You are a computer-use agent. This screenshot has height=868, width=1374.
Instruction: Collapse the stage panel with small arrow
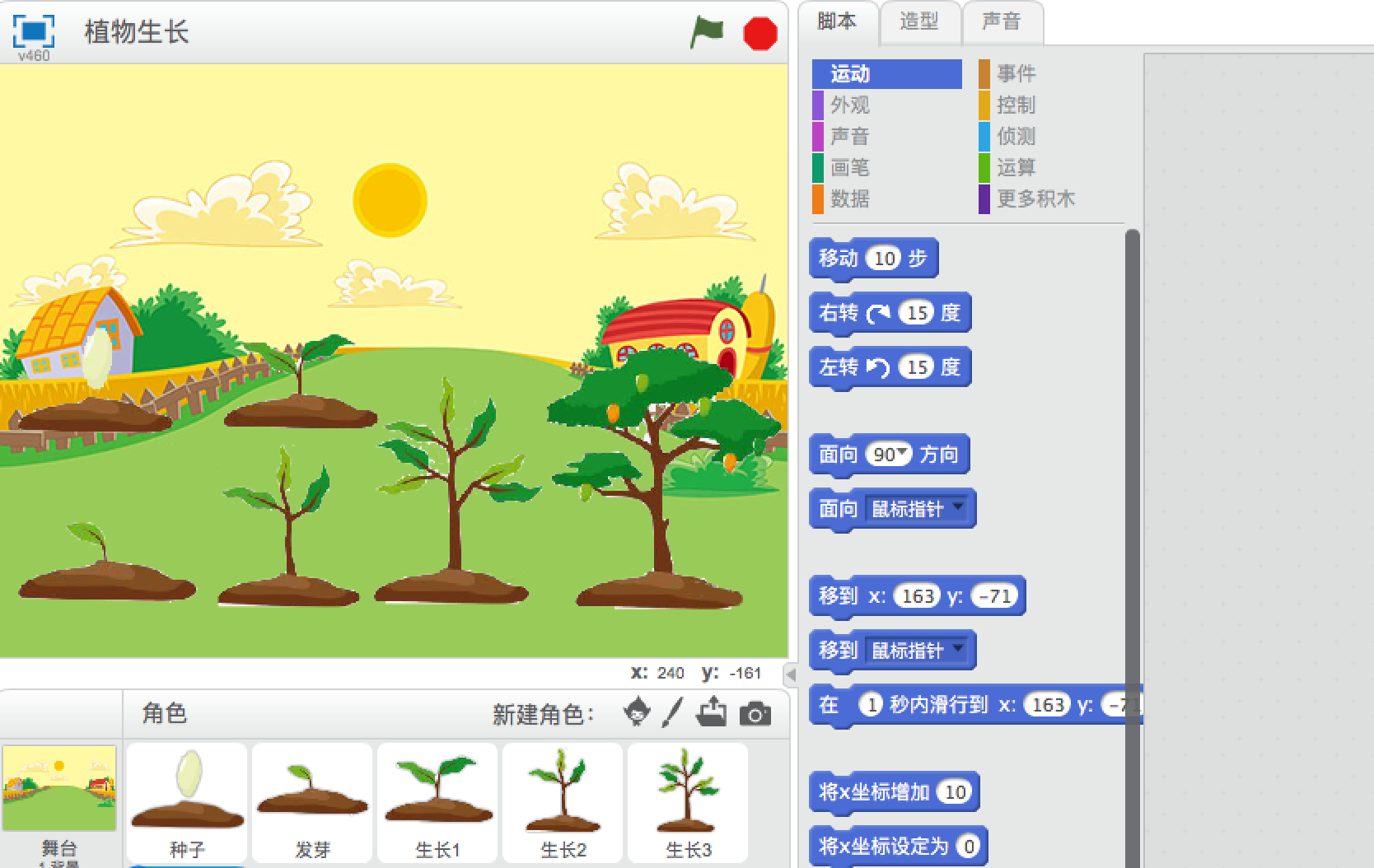[x=791, y=674]
